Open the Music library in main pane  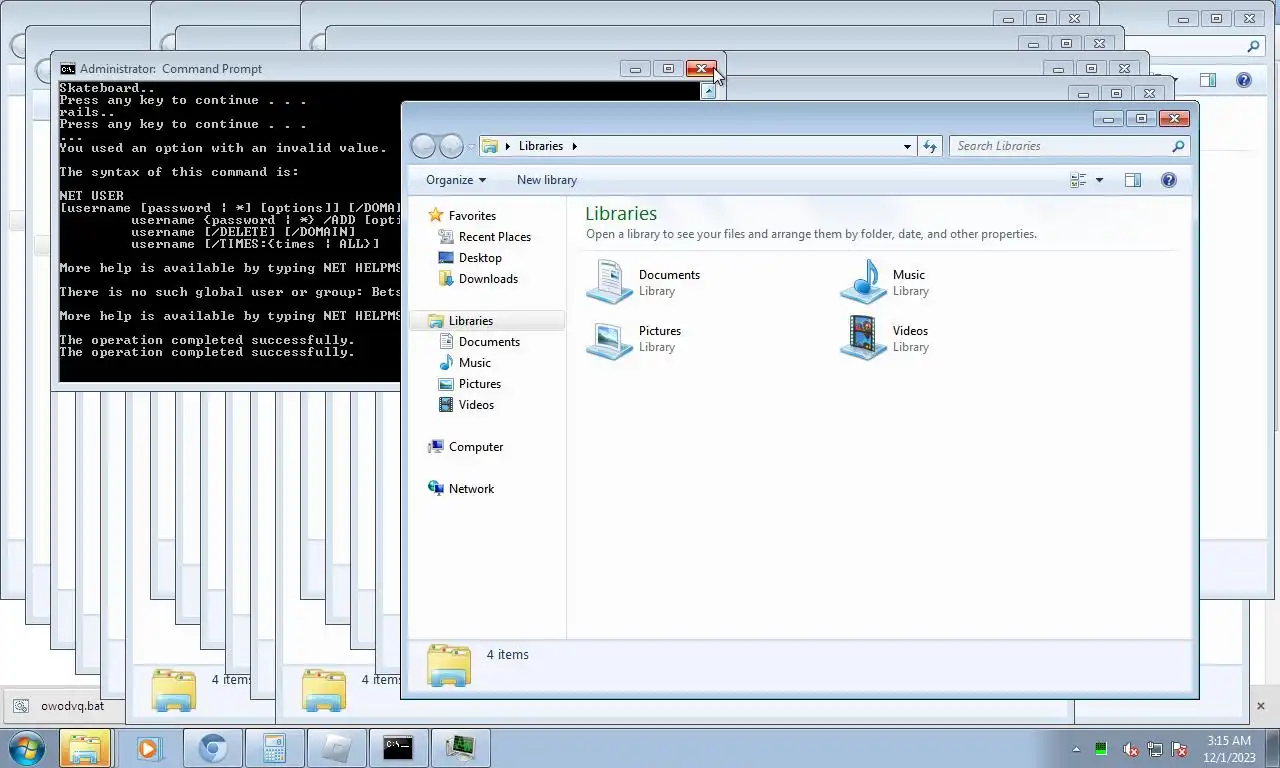point(885,282)
